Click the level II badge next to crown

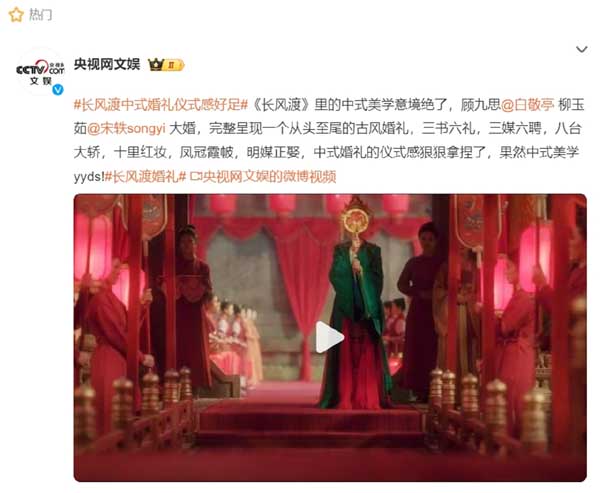pyautogui.click(x=173, y=65)
